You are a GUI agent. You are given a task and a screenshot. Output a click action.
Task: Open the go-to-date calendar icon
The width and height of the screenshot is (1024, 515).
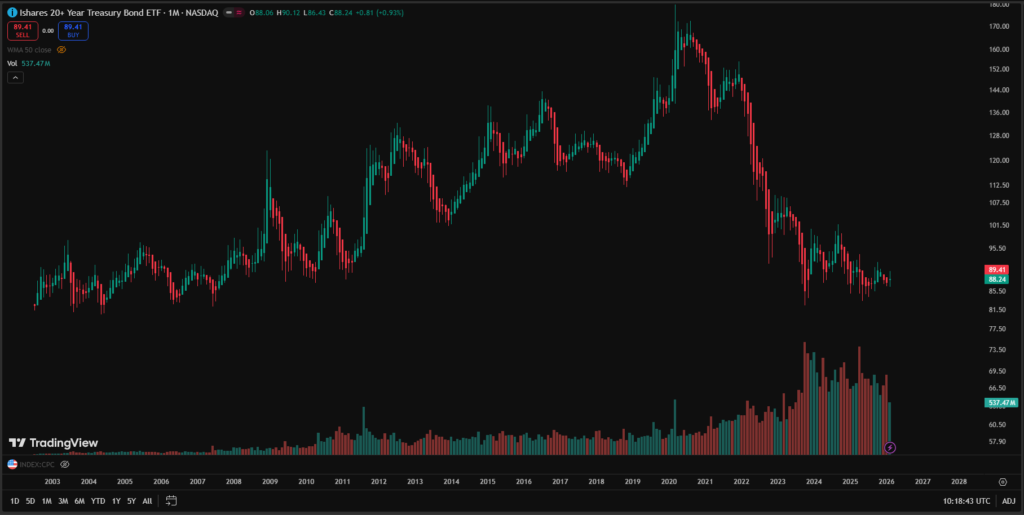[171, 501]
